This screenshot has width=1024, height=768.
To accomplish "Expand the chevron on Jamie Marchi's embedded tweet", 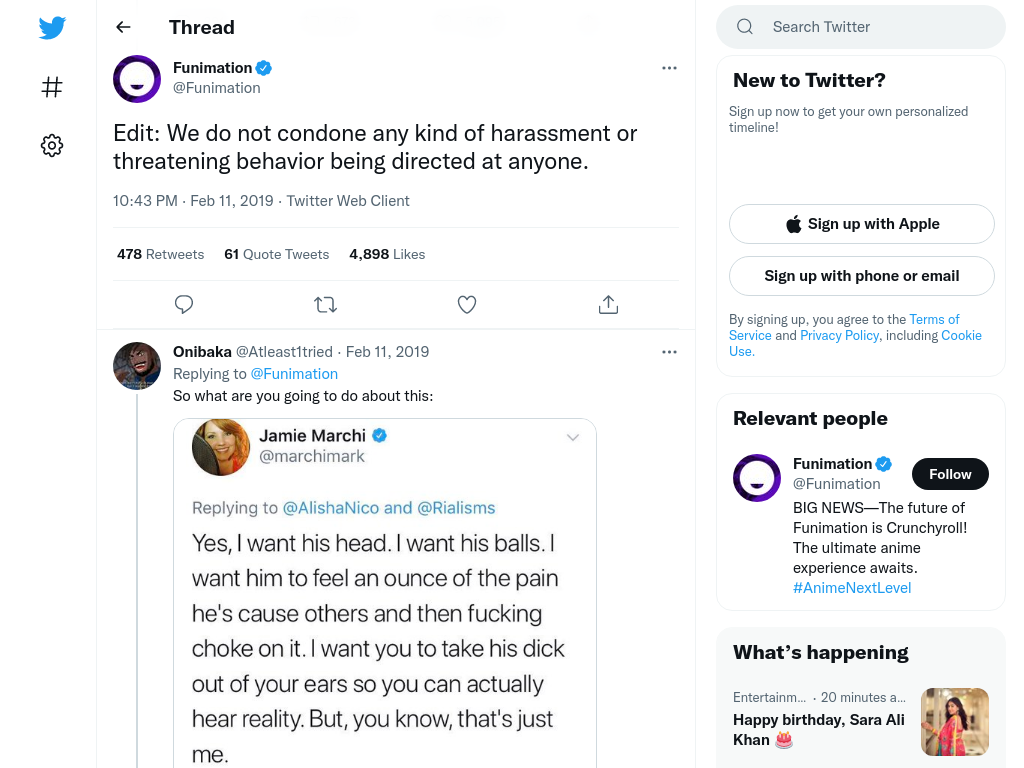I will pyautogui.click(x=573, y=438).
